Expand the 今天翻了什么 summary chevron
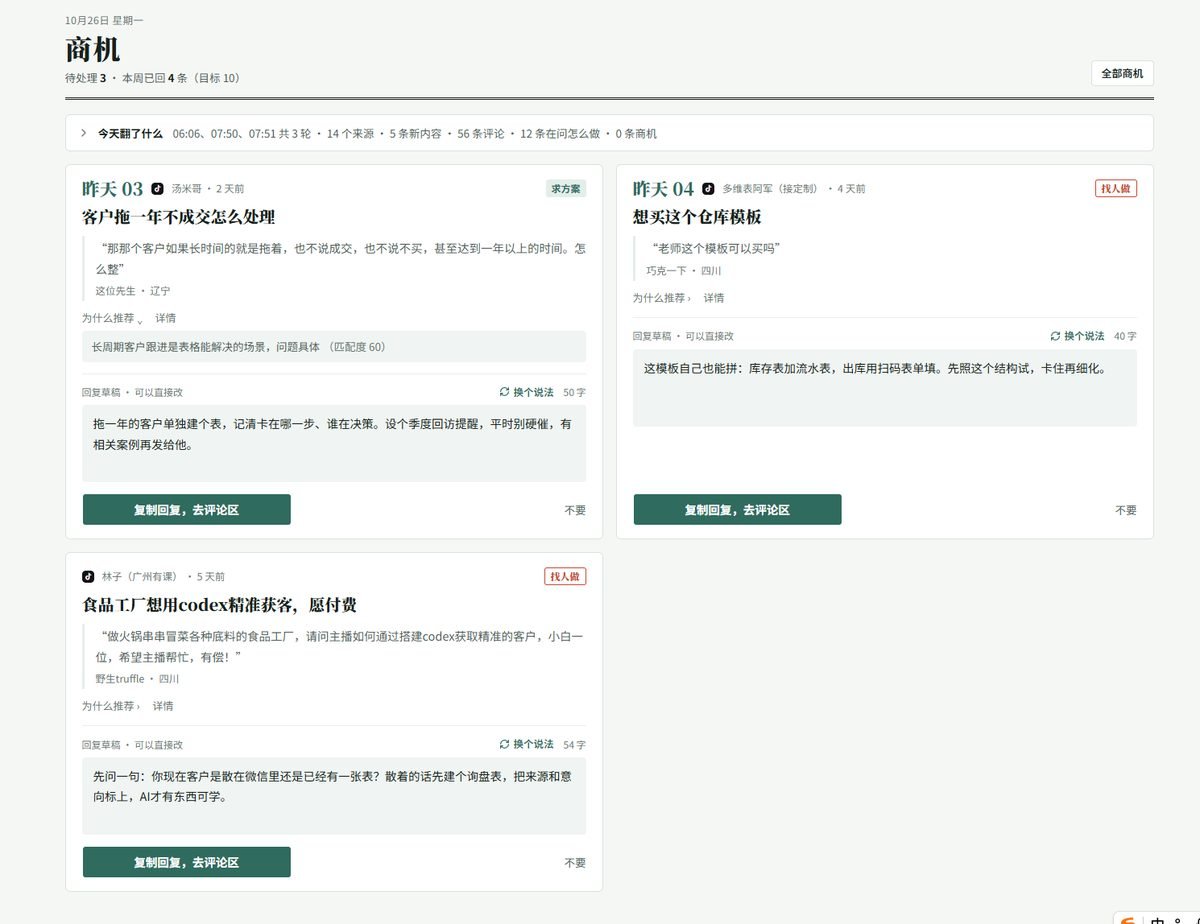 [x=84, y=133]
